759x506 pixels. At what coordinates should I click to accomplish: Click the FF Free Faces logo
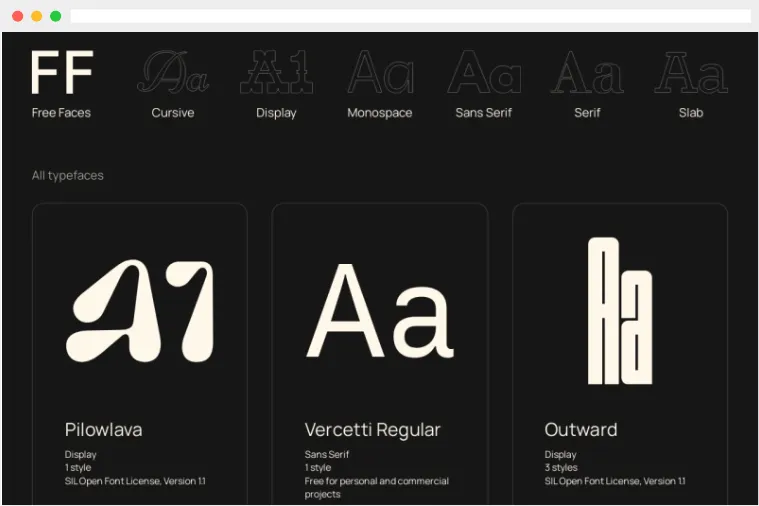[62, 72]
